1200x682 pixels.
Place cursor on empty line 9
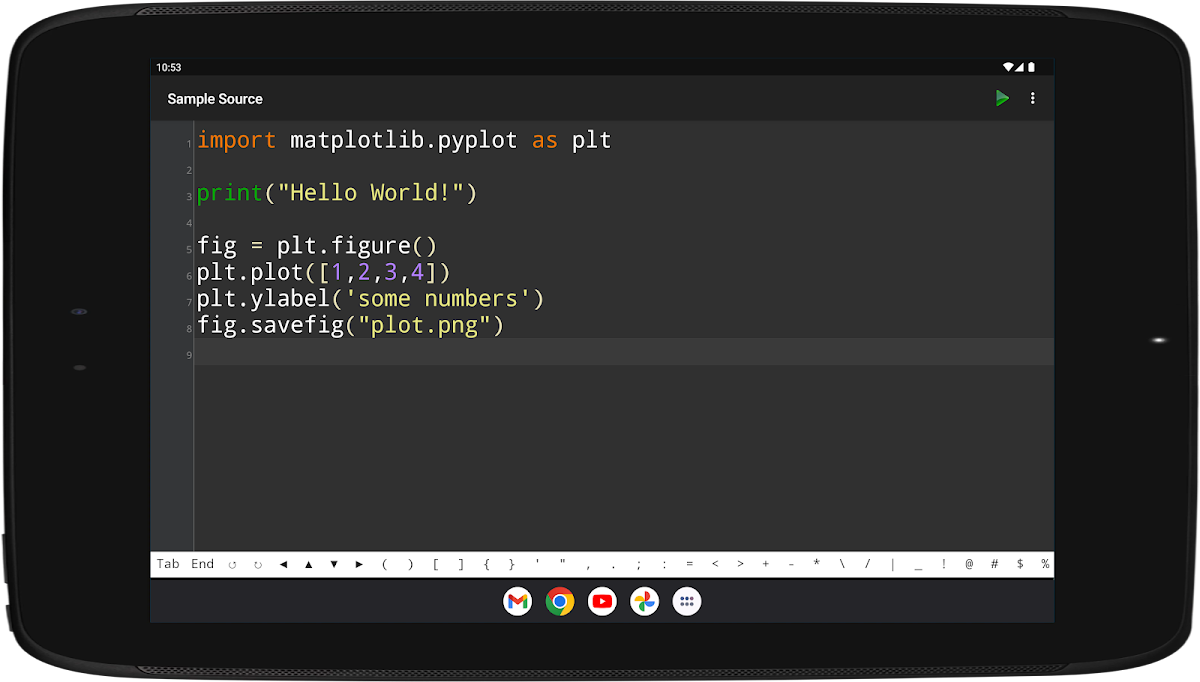click(x=600, y=352)
